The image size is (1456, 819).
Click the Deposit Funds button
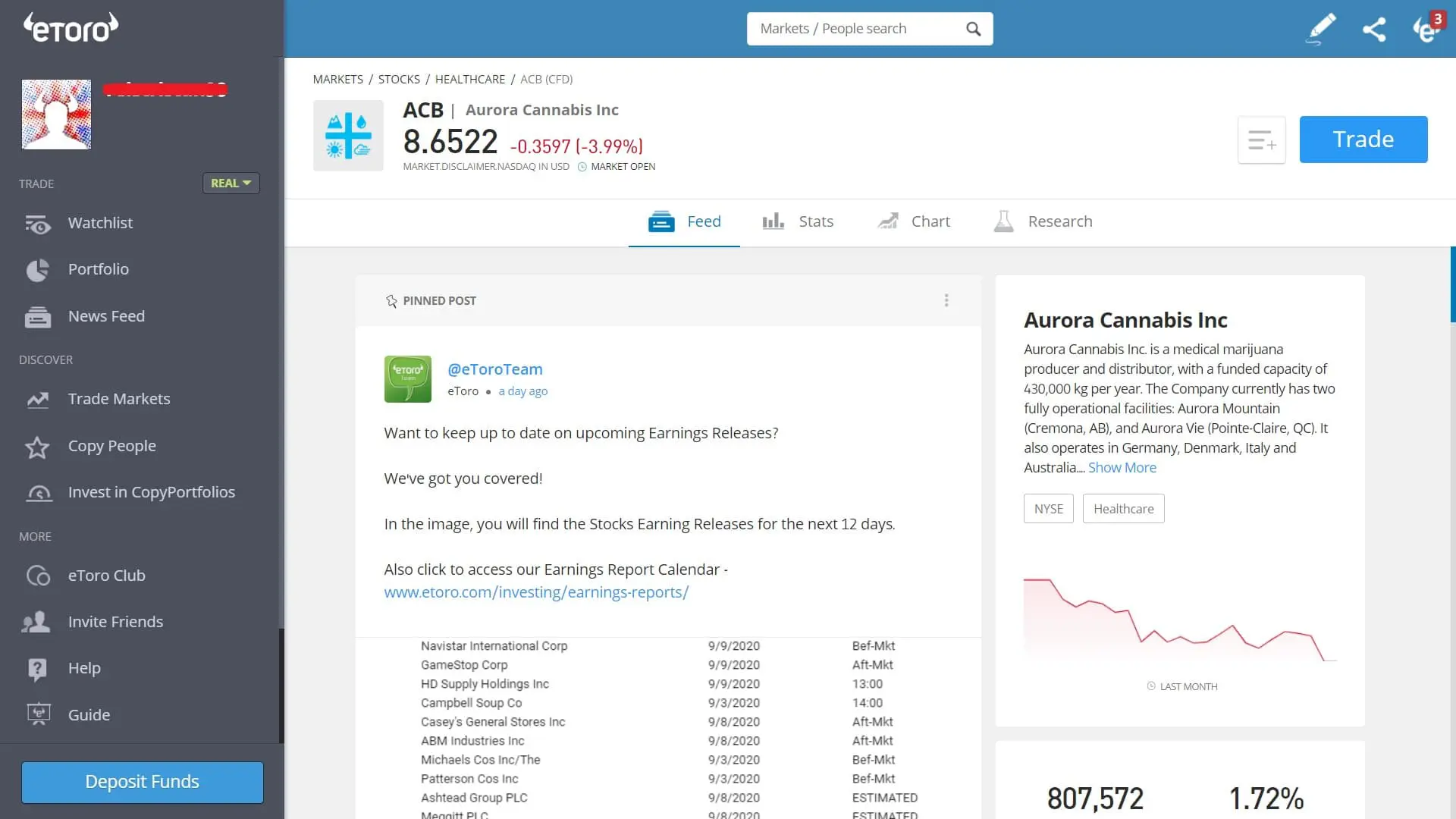[143, 782]
